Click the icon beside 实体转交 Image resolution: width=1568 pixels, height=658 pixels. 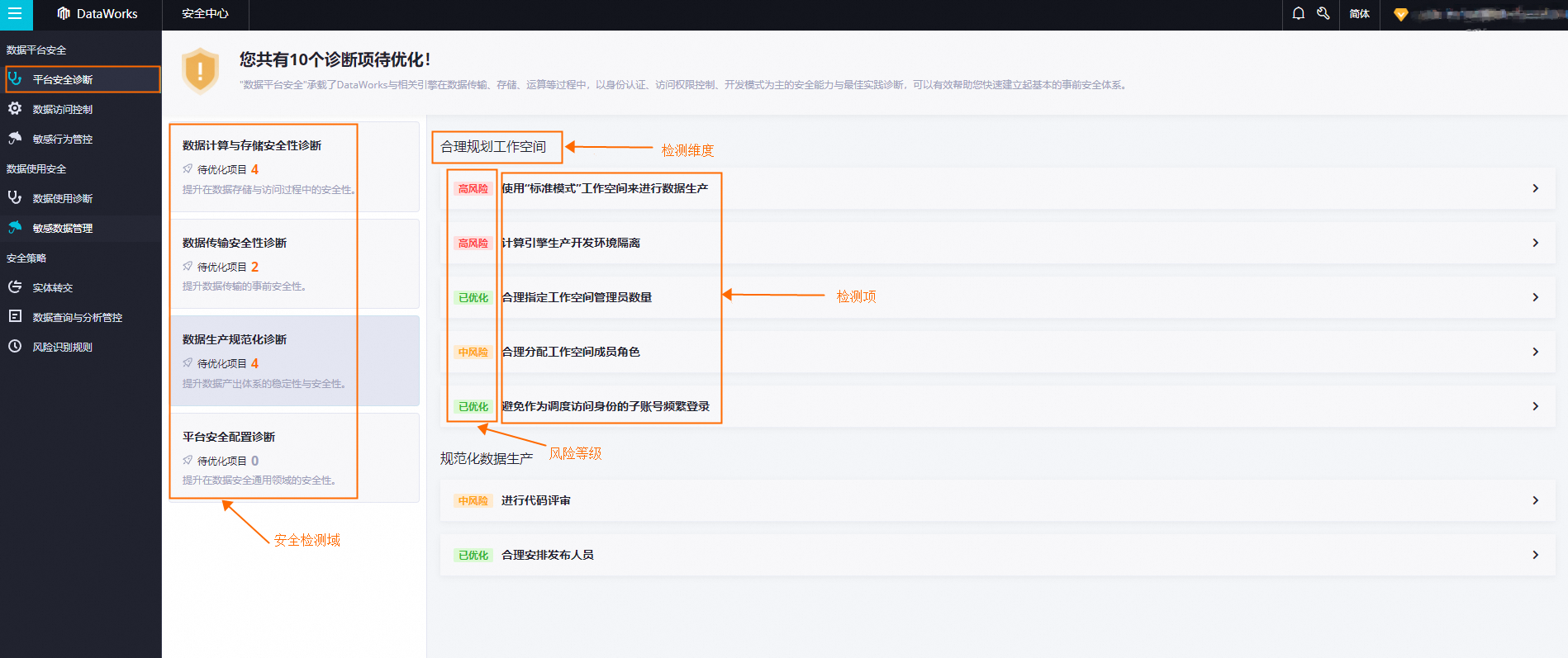pos(15,287)
